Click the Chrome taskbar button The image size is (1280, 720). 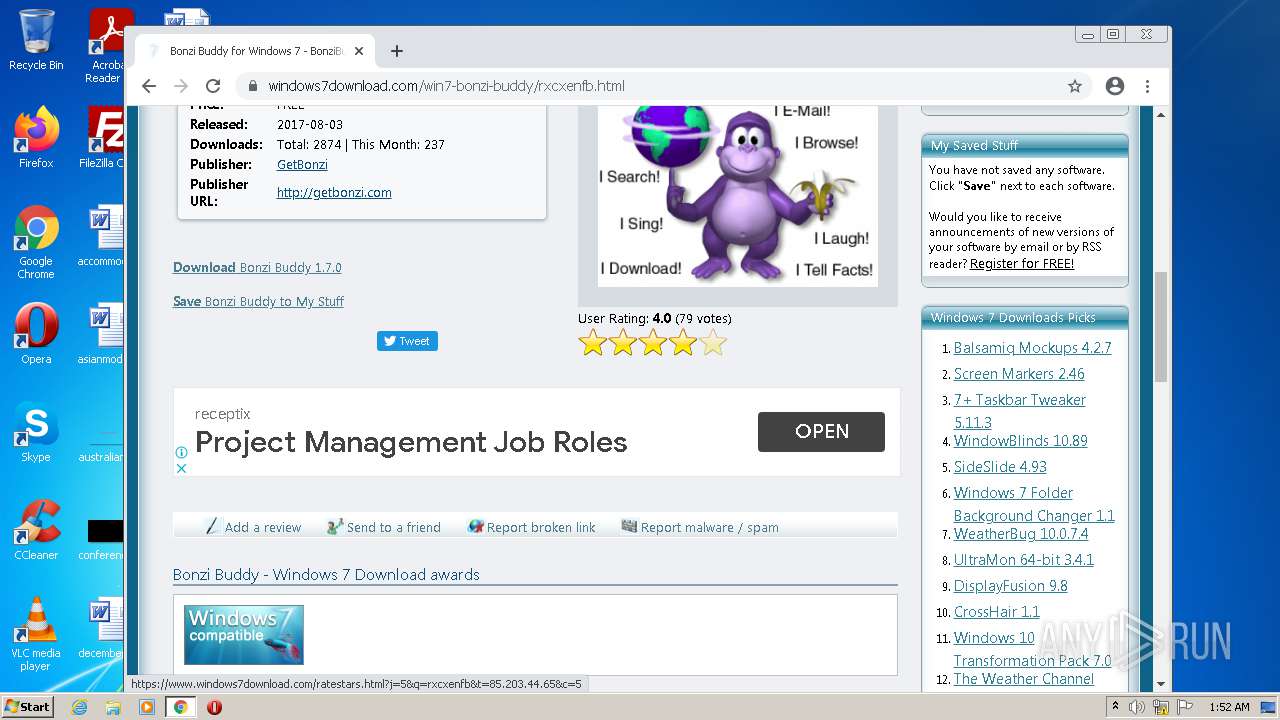pos(181,707)
